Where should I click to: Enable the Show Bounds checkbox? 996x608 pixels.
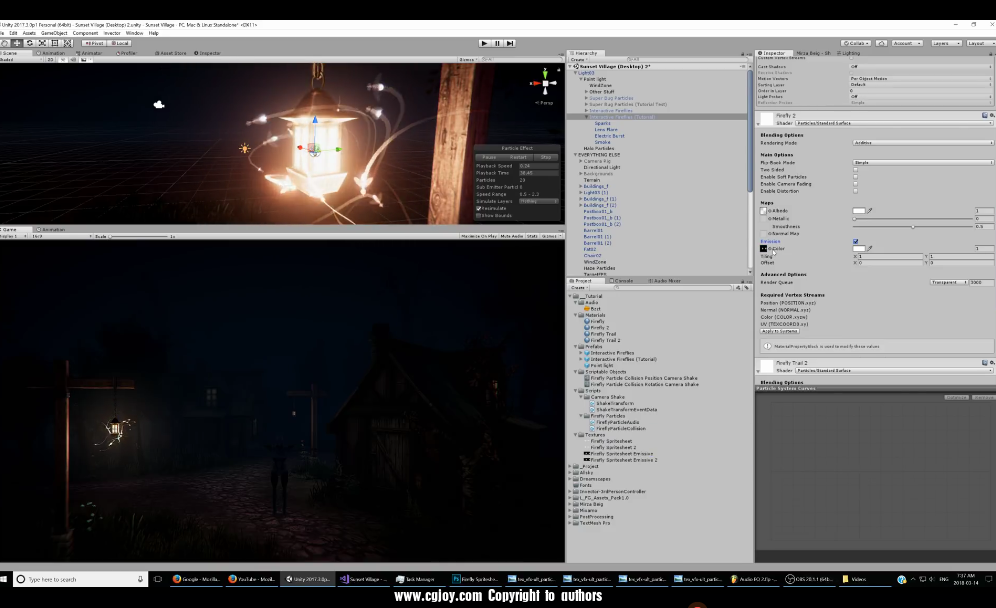point(479,215)
